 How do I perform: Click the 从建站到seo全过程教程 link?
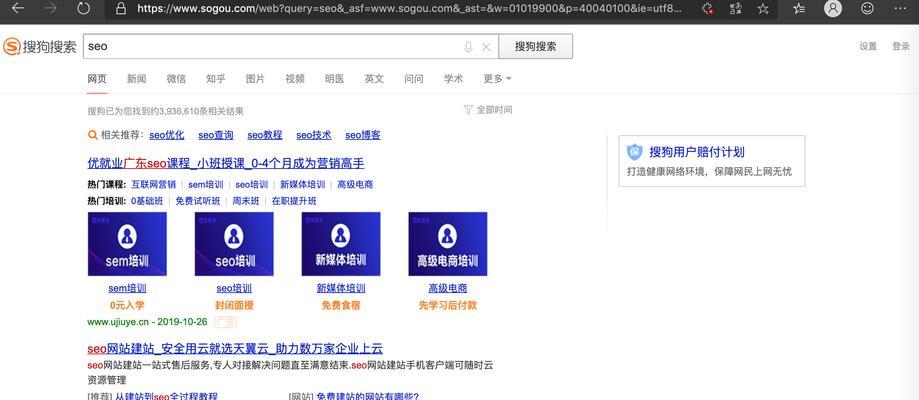166,396
